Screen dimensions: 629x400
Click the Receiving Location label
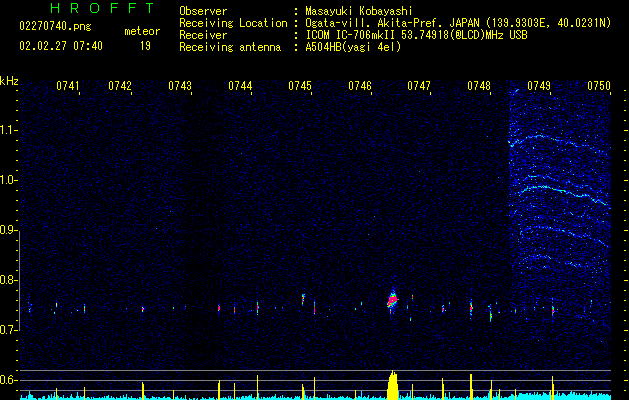tap(233, 23)
